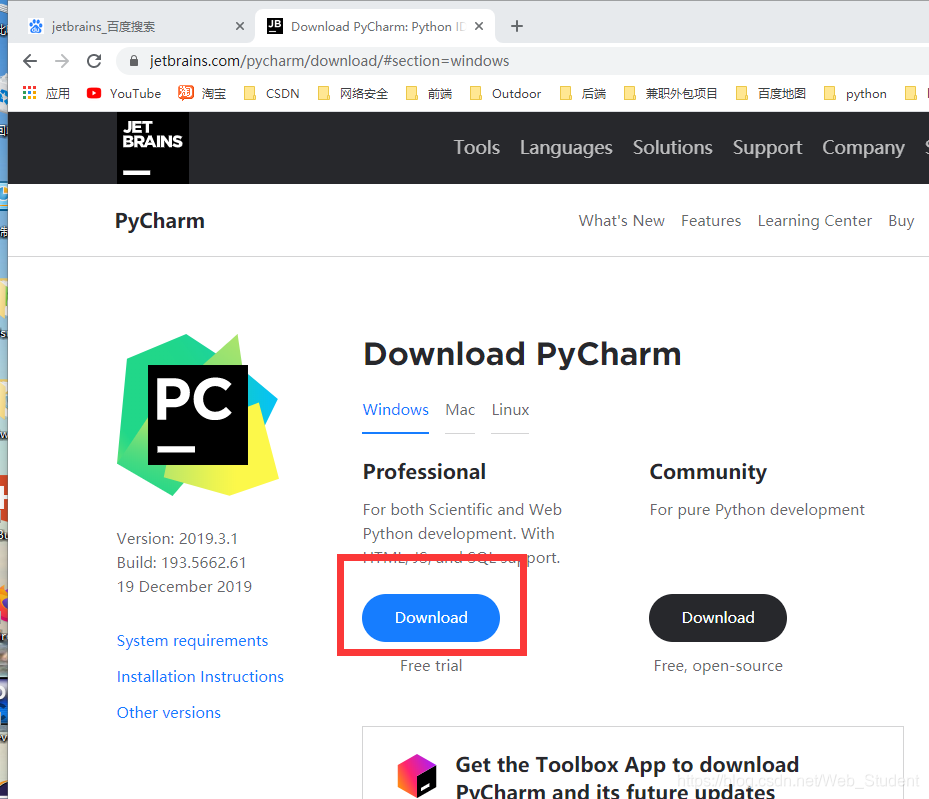Click the Buy link
The image size is (929, 799).
(x=901, y=221)
